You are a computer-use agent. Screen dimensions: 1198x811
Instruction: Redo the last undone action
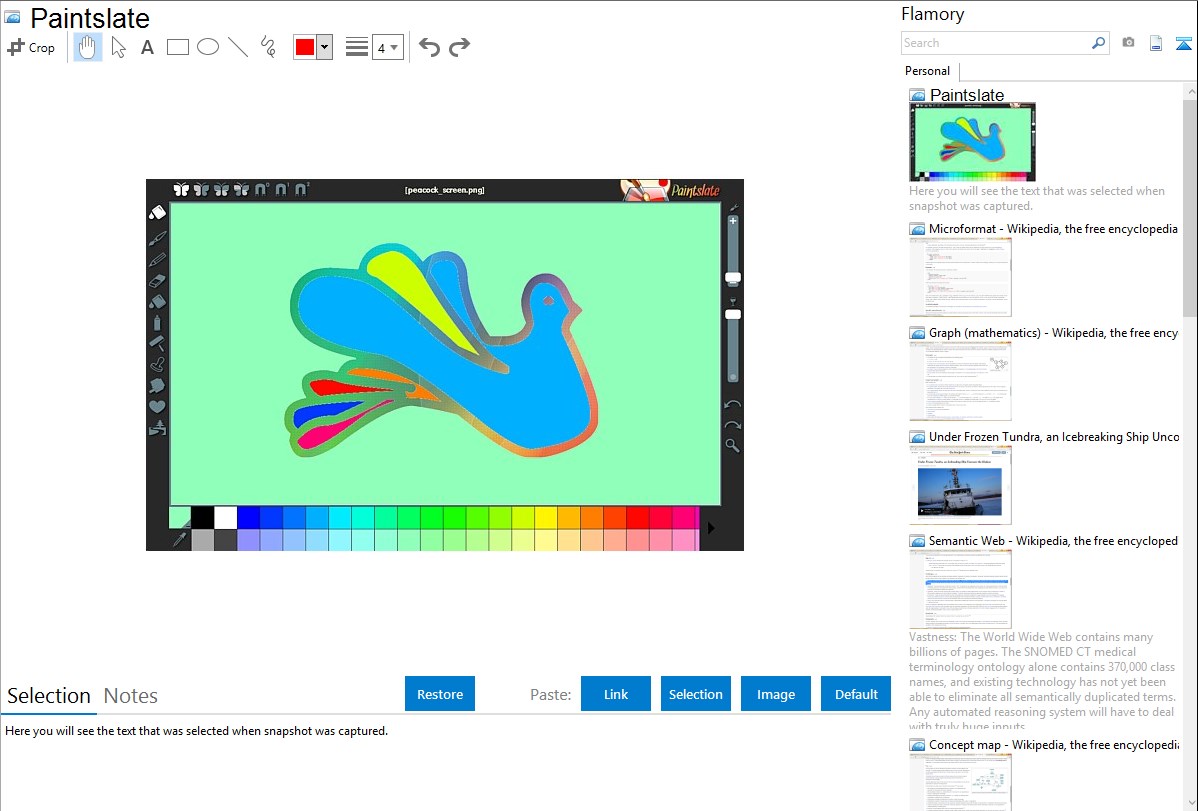pyautogui.click(x=459, y=47)
